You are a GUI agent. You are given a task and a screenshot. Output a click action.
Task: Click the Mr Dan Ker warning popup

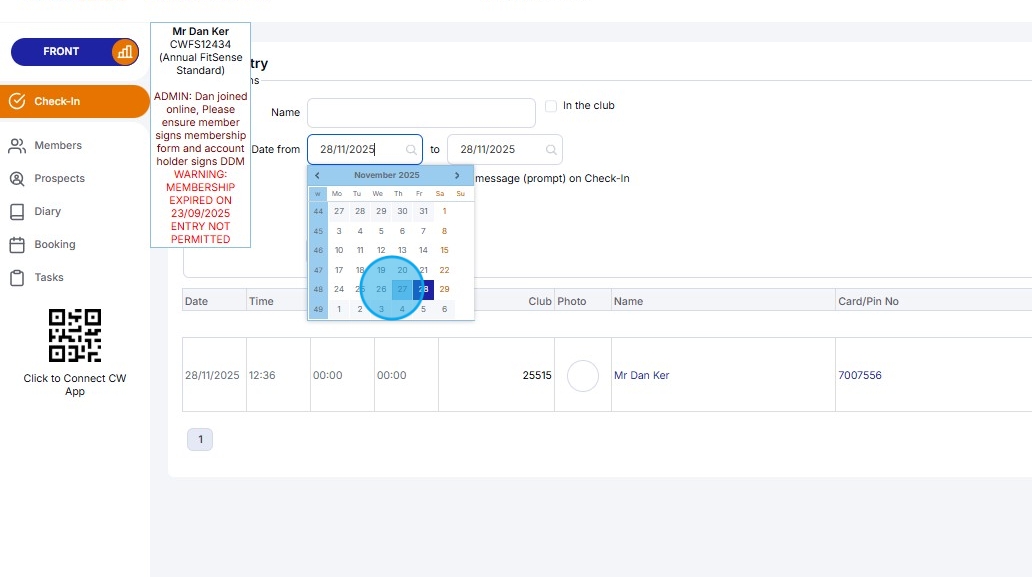[201, 135]
